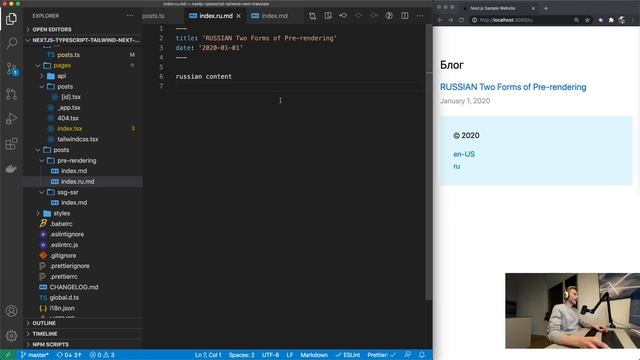
Task: Click Spaces: 2 indentation setting
Action: point(241,355)
